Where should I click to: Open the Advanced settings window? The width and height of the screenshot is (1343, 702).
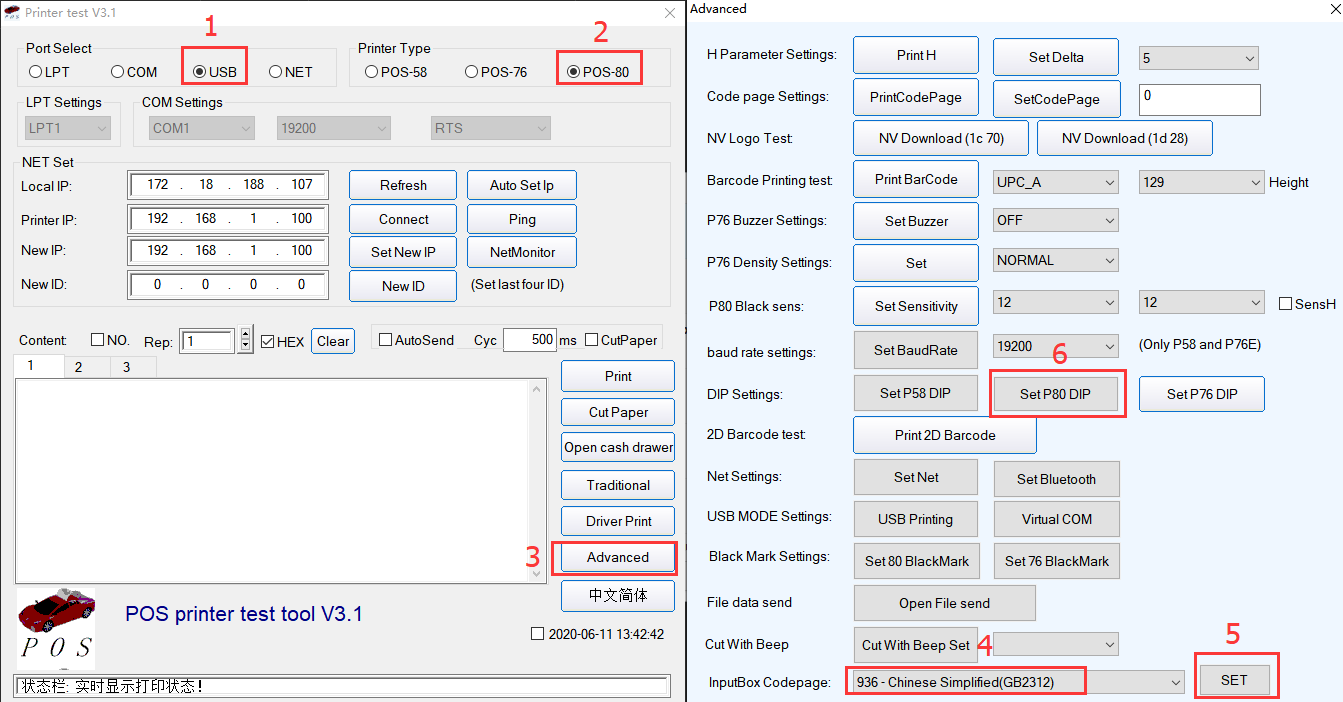[x=618, y=557]
